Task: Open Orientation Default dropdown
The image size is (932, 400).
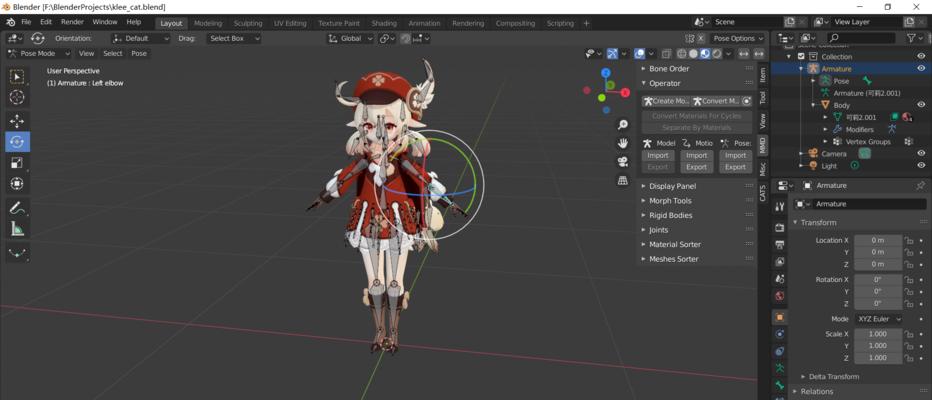Action: coord(141,38)
